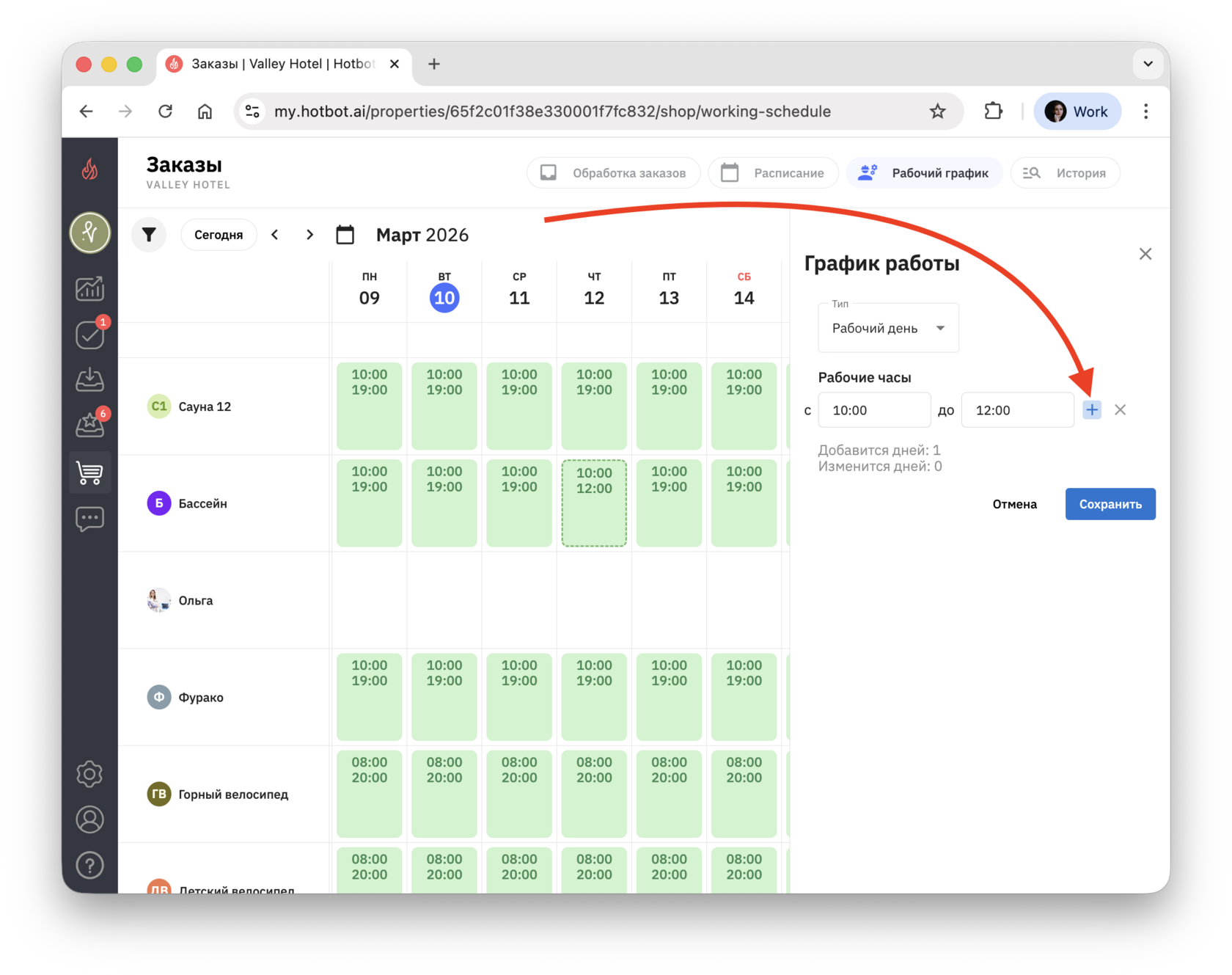The height and width of the screenshot is (975, 1232).
Task: Open the Тип Рабочий день dropdown
Action: coord(888,328)
